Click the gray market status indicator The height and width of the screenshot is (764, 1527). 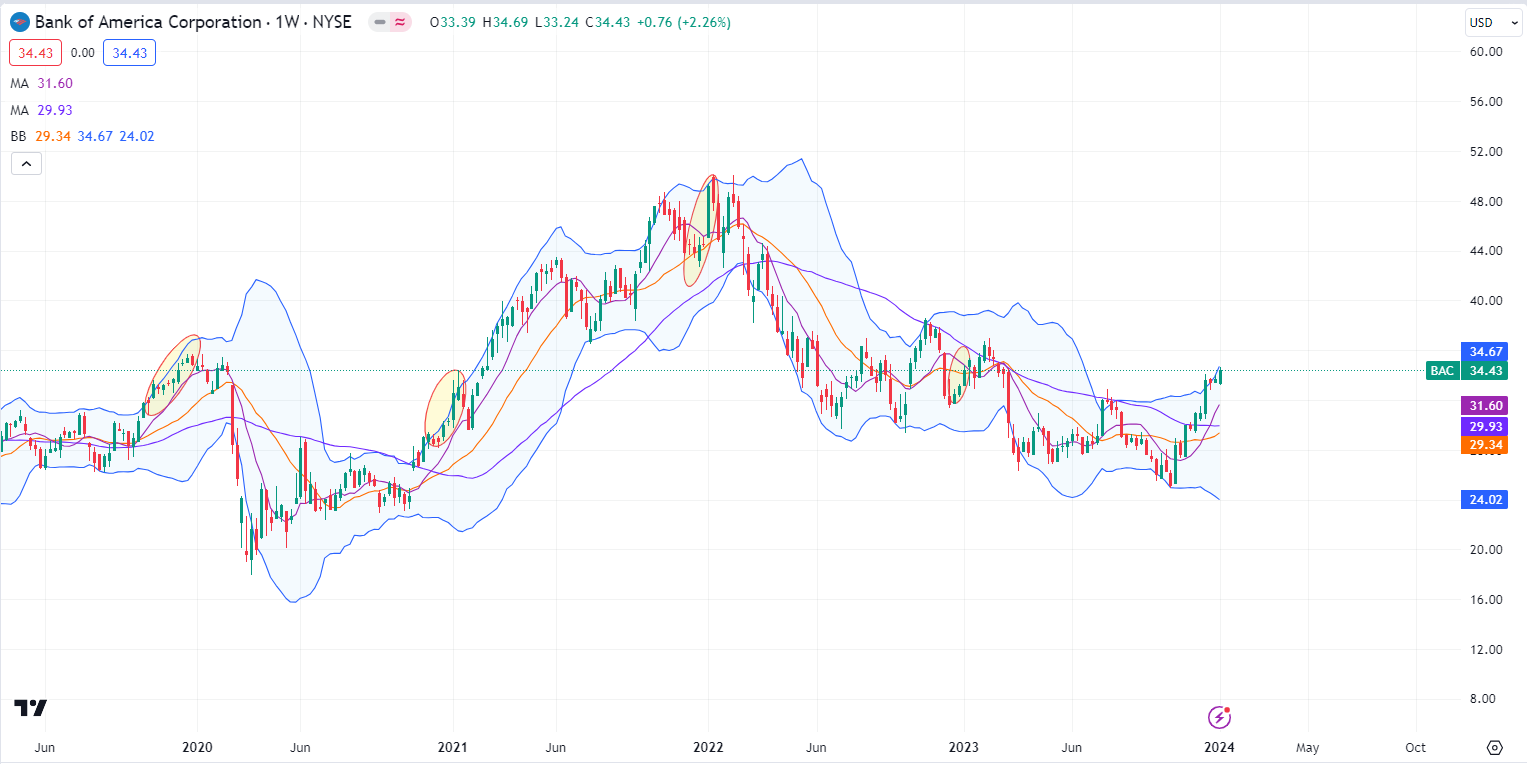380,22
